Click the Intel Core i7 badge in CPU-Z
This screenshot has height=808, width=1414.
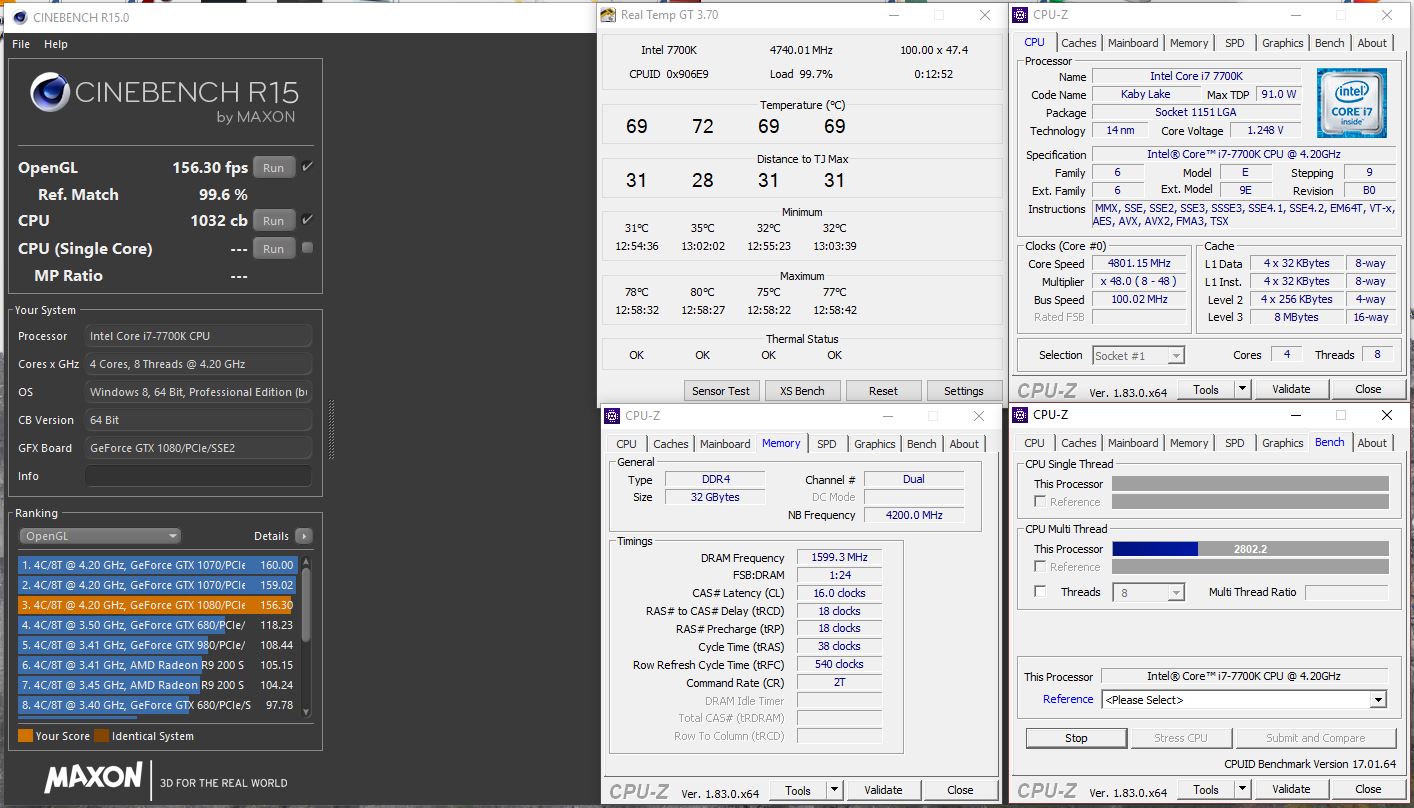(x=1351, y=103)
